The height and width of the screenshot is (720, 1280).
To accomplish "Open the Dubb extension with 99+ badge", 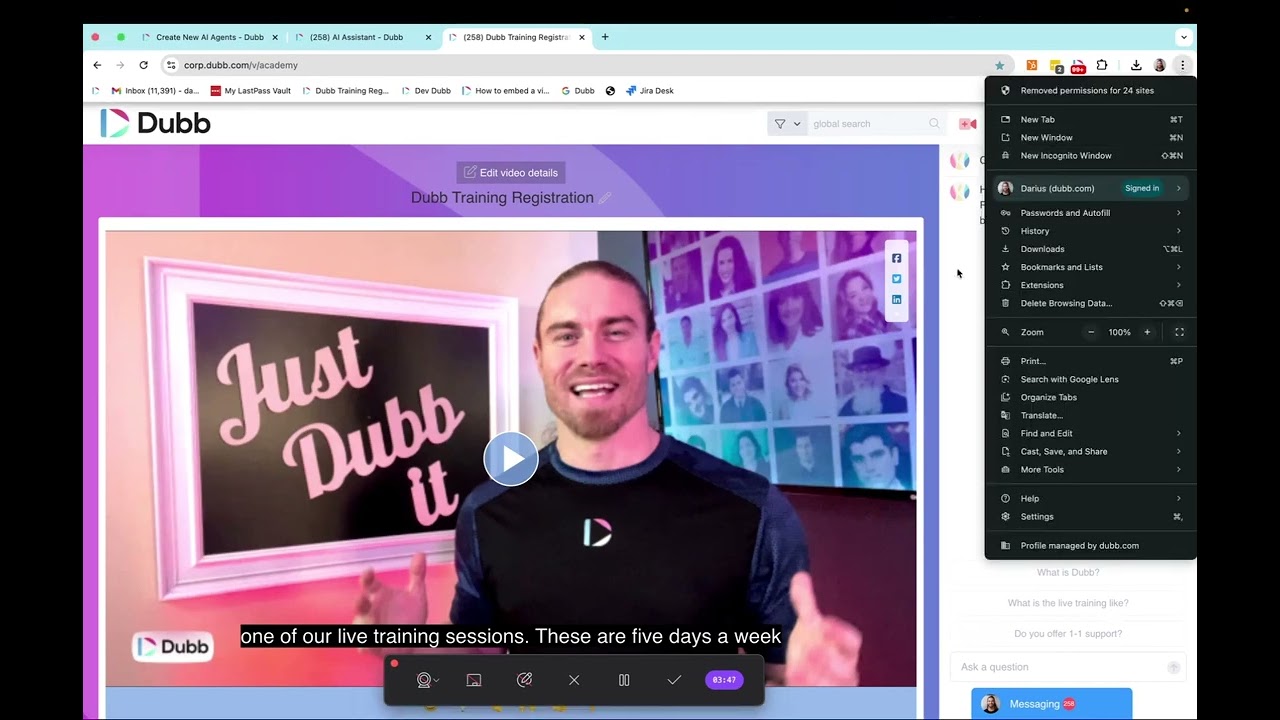I will tap(1078, 66).
